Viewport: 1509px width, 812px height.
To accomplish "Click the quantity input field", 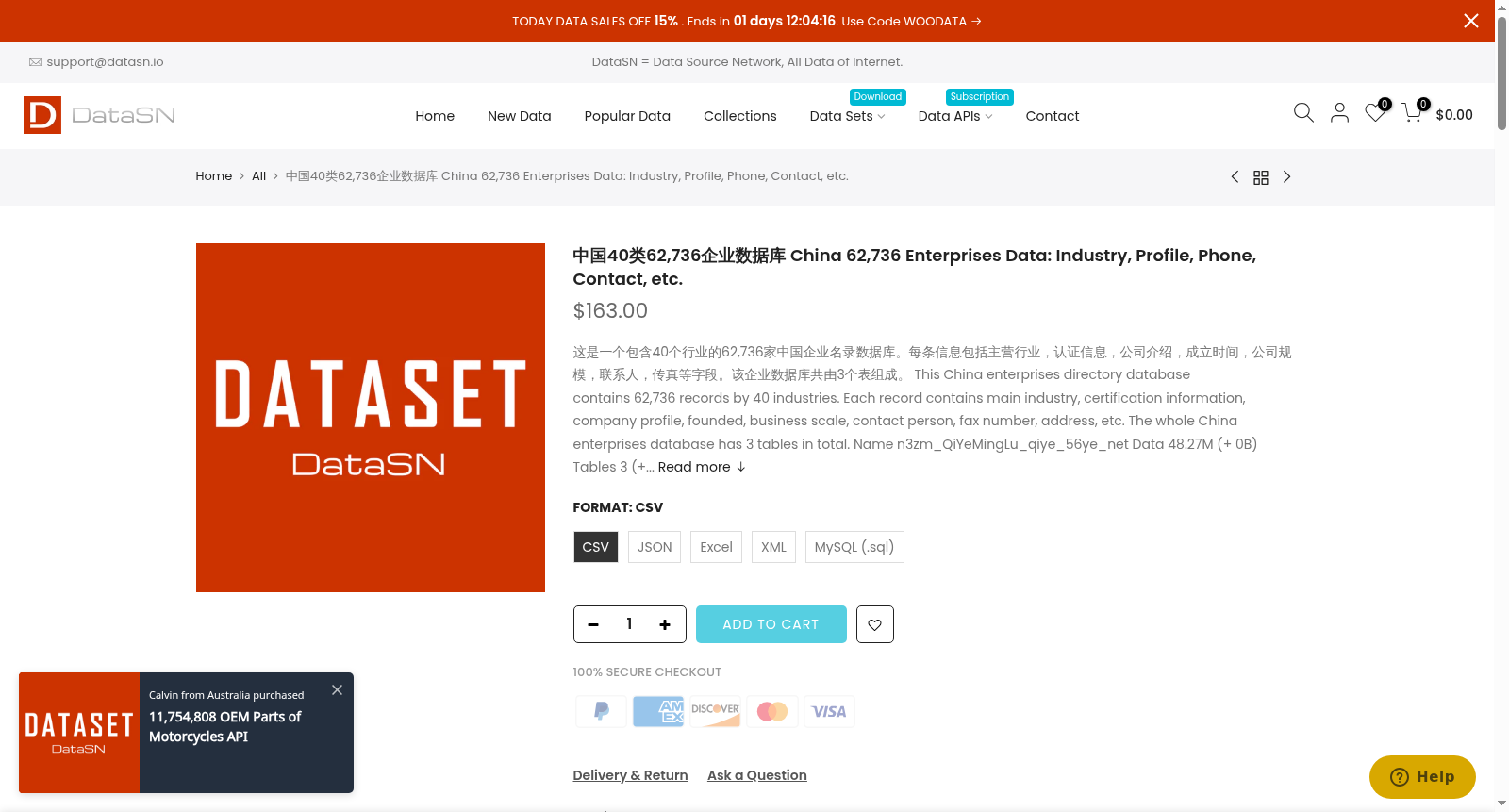I will pyautogui.click(x=629, y=624).
